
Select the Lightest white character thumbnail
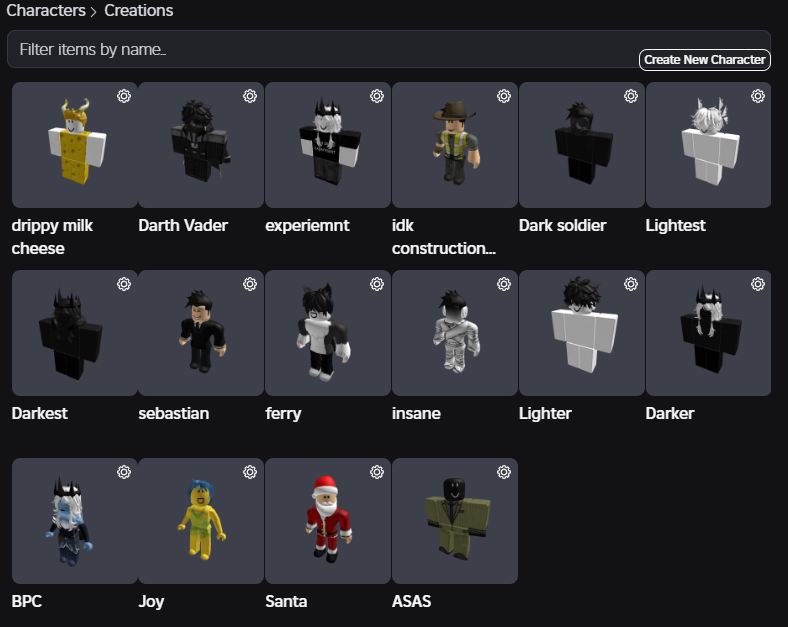point(709,145)
